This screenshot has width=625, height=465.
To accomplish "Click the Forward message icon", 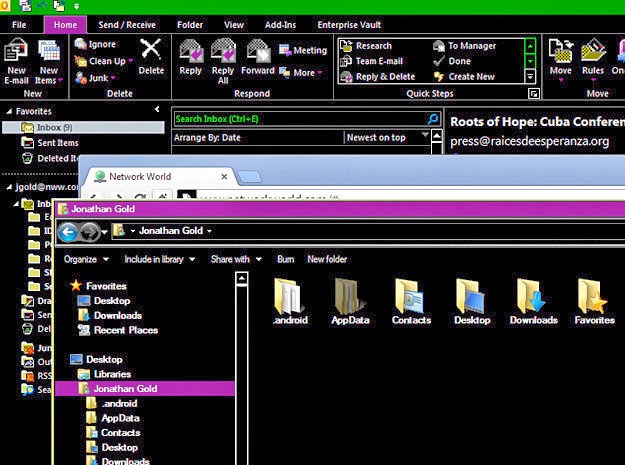I will click(x=258, y=51).
